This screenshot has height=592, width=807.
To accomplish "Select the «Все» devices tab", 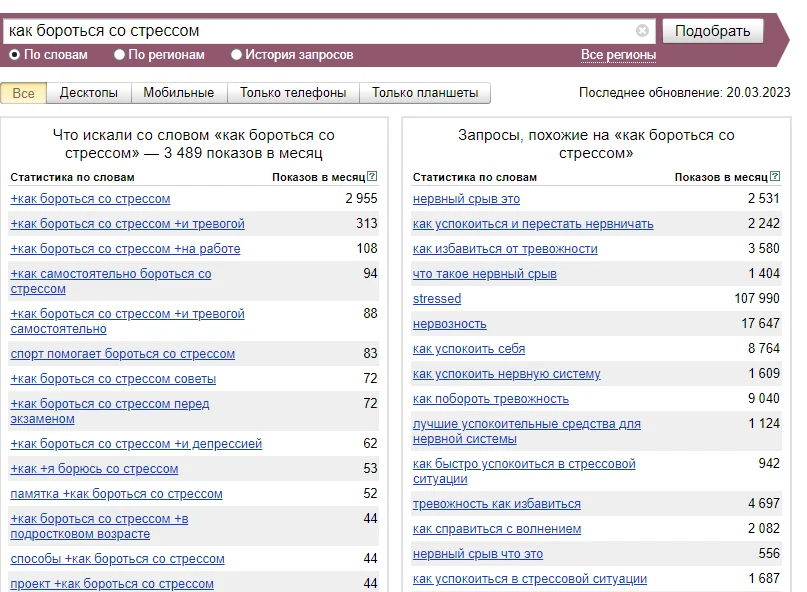I will tap(22, 92).
